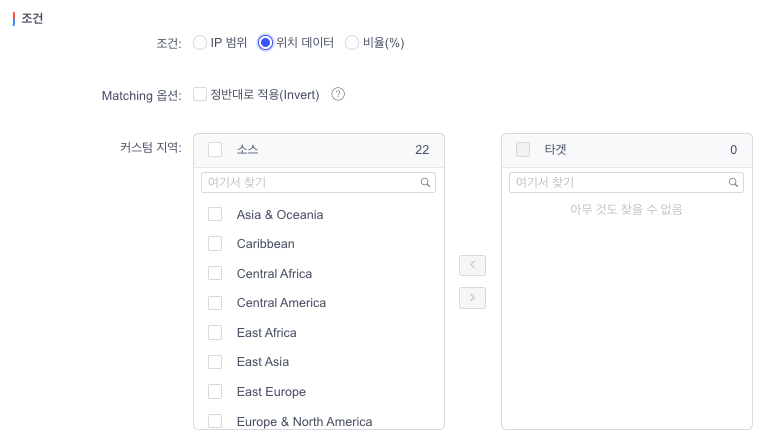Screen dimensions: 777x443
Task: Tick the East Africa checkbox
Action: click(x=215, y=332)
